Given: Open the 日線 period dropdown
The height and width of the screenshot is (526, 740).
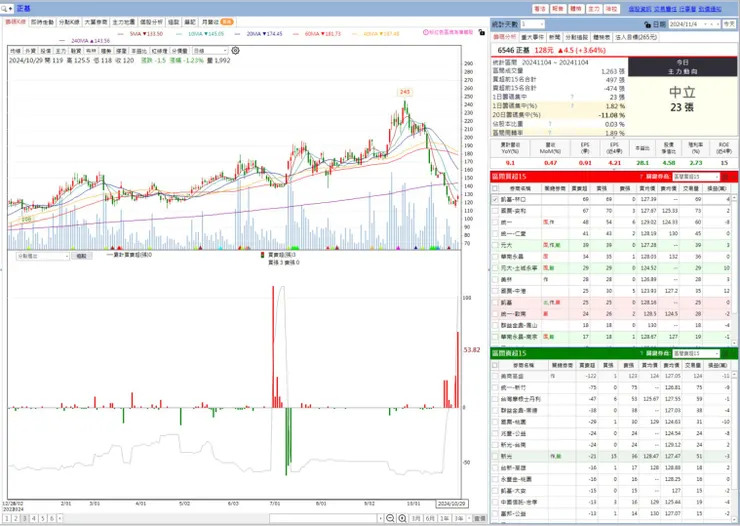Looking at the screenshot, I should pos(210,50).
